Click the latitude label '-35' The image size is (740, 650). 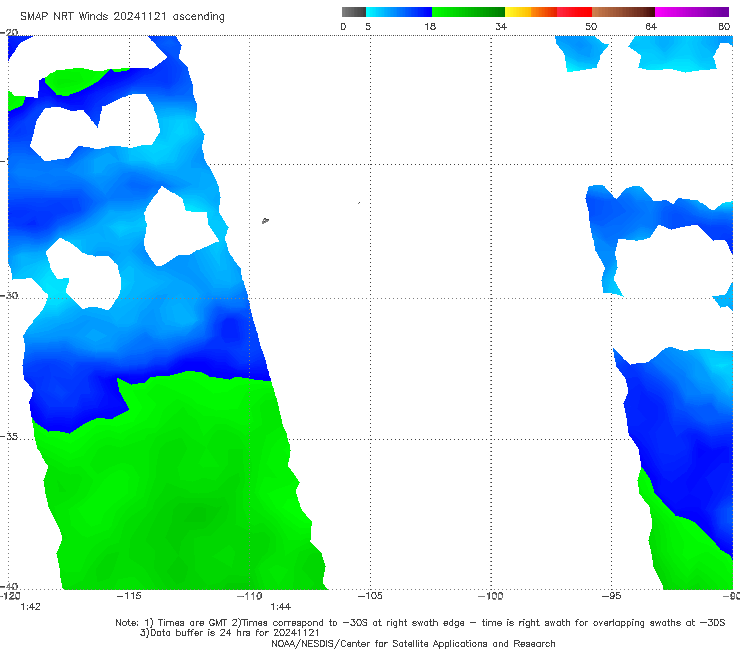click(9, 437)
